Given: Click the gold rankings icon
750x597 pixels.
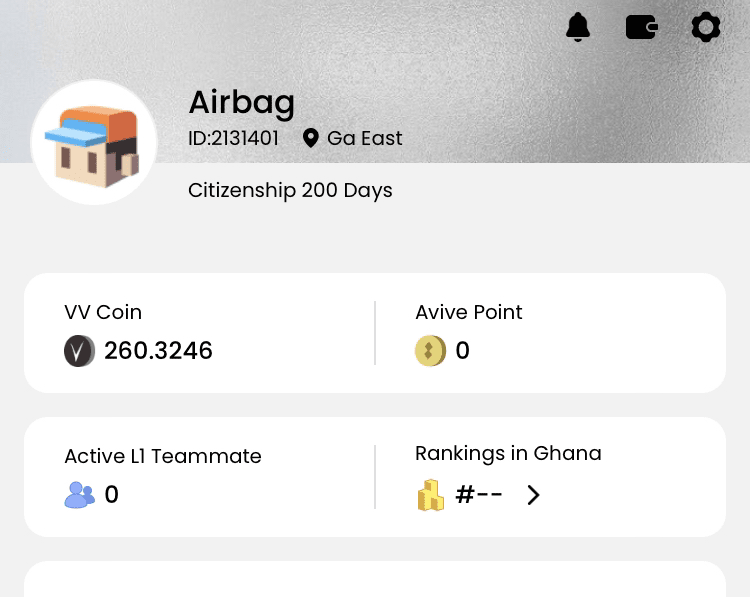Looking at the screenshot, I should point(430,494).
